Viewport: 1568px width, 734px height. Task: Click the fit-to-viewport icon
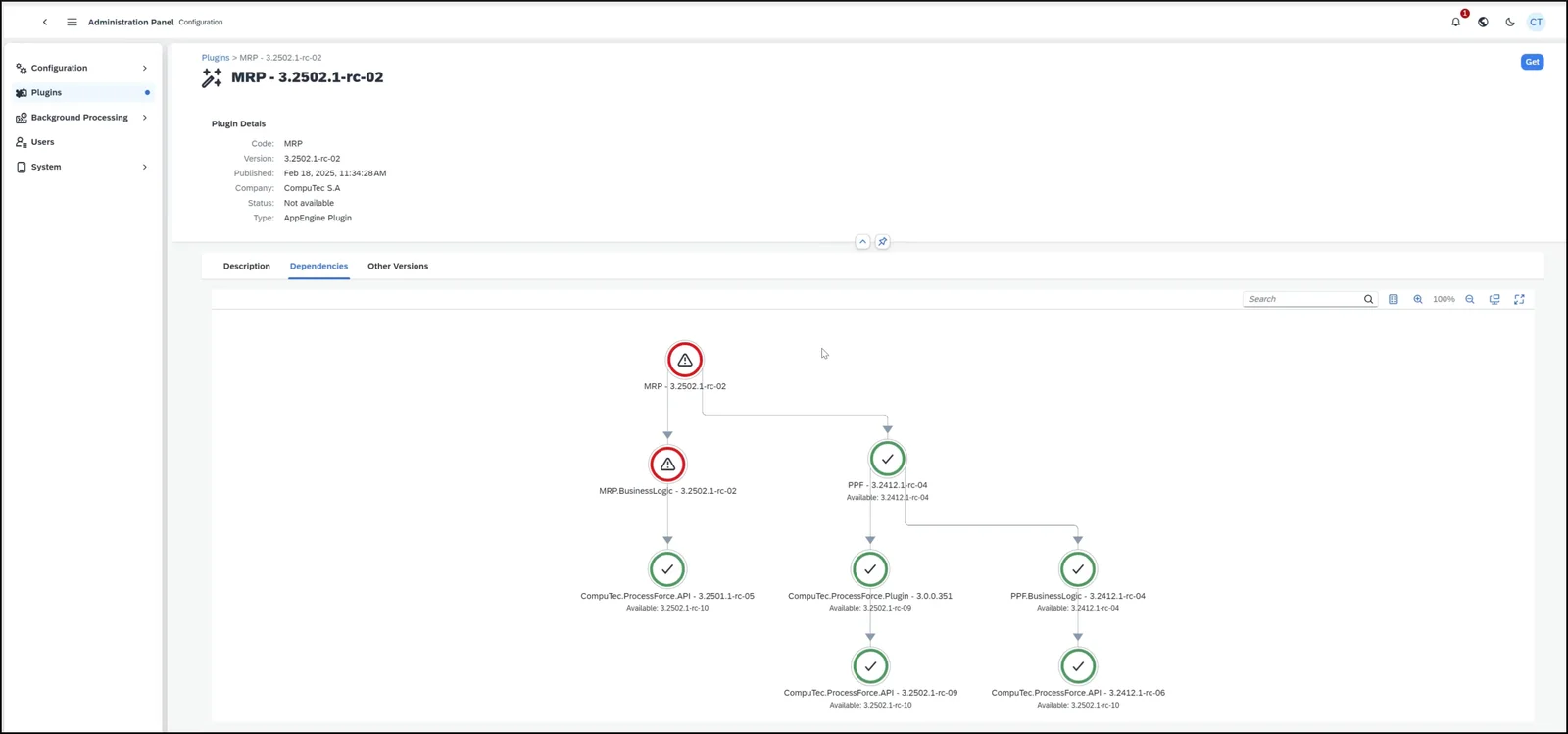coord(1494,299)
